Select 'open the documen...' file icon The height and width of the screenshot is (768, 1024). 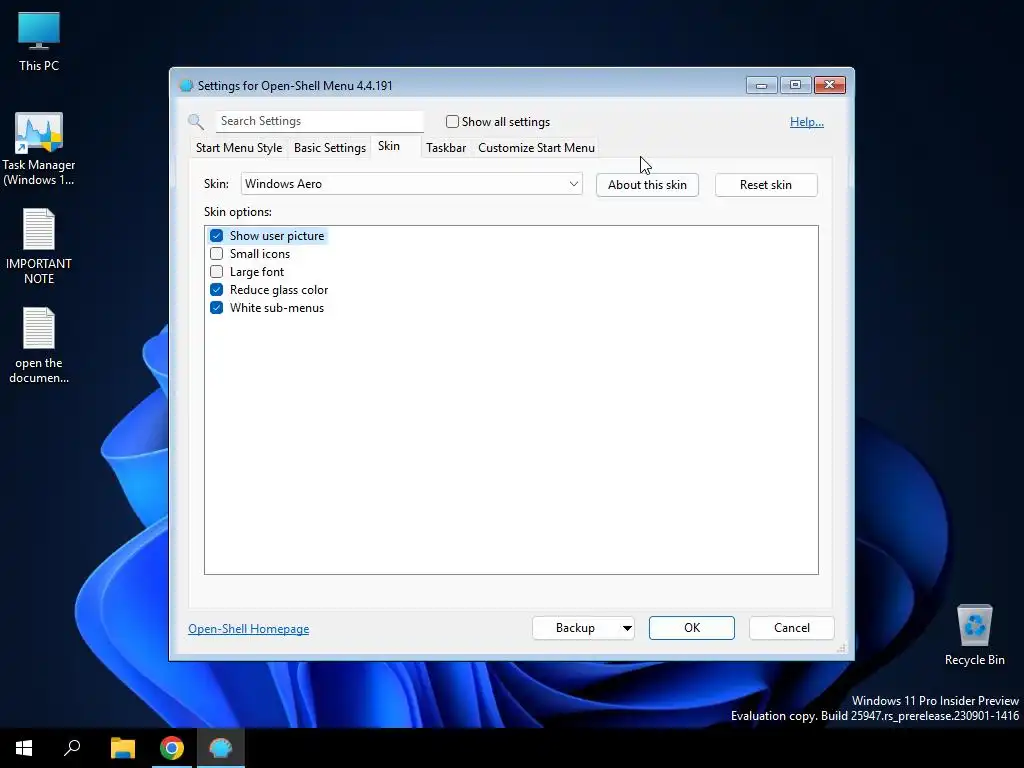point(39,345)
